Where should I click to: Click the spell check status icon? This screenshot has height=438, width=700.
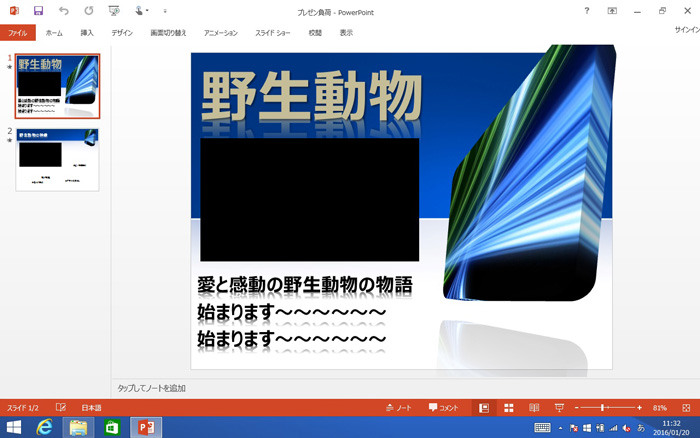61,407
